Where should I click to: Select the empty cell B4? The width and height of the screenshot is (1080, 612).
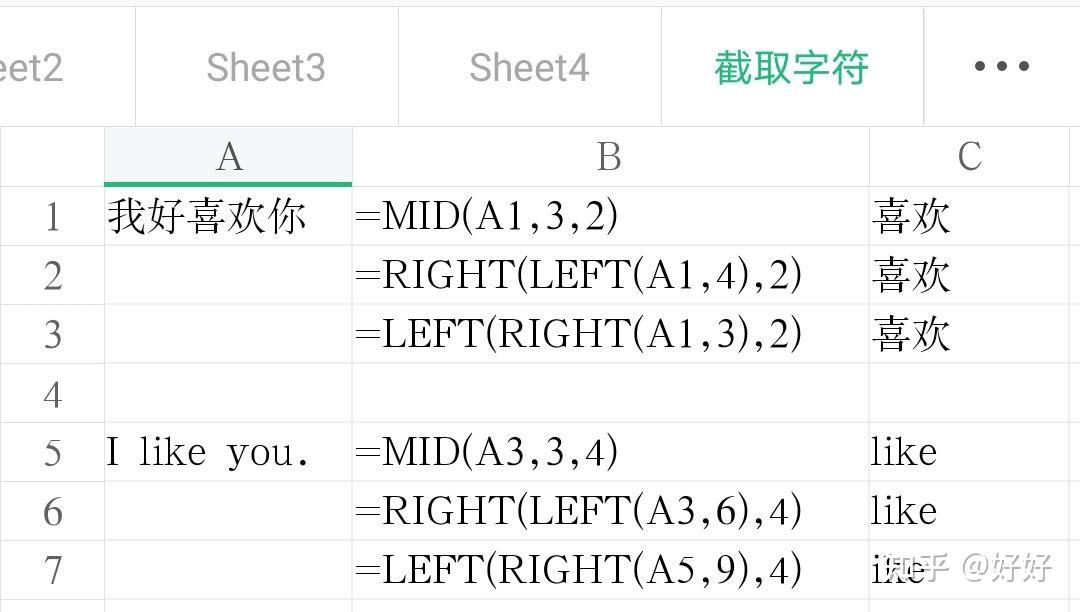pos(610,393)
